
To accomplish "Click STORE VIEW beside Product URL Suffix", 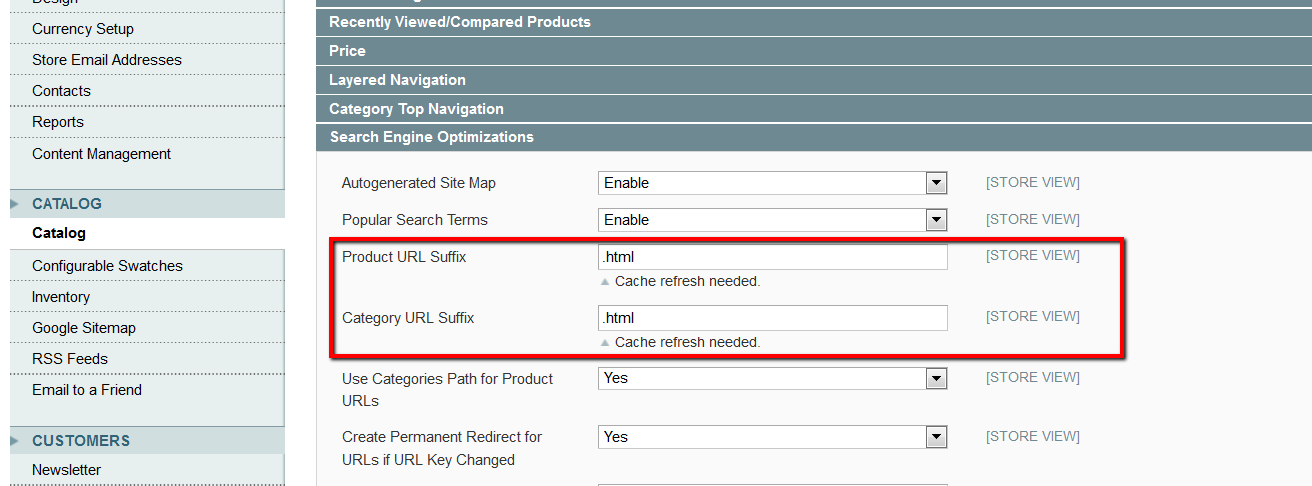I will click(x=1033, y=255).
